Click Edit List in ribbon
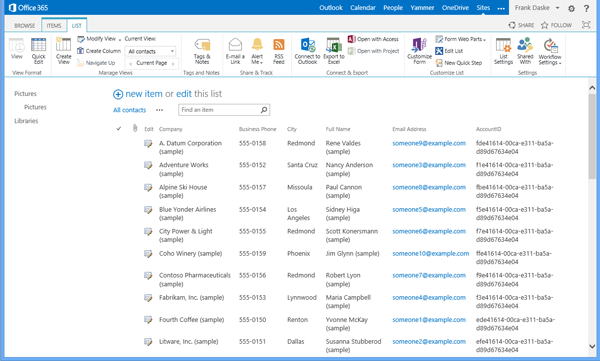The height and width of the screenshot is (361, 600). [449, 51]
